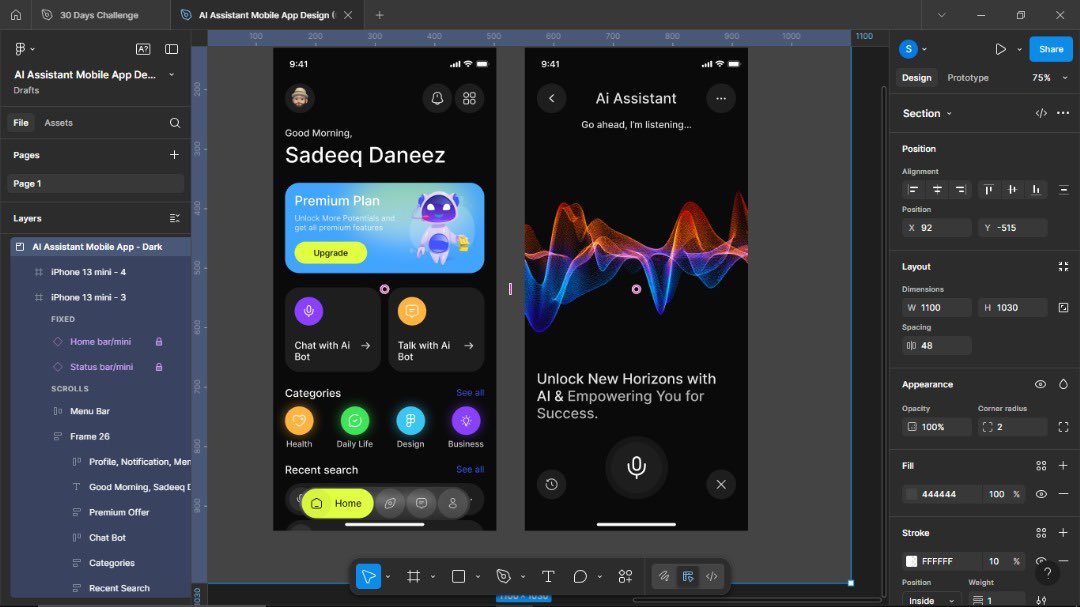Align left alignment icon
The height and width of the screenshot is (607, 1080).
[913, 189]
